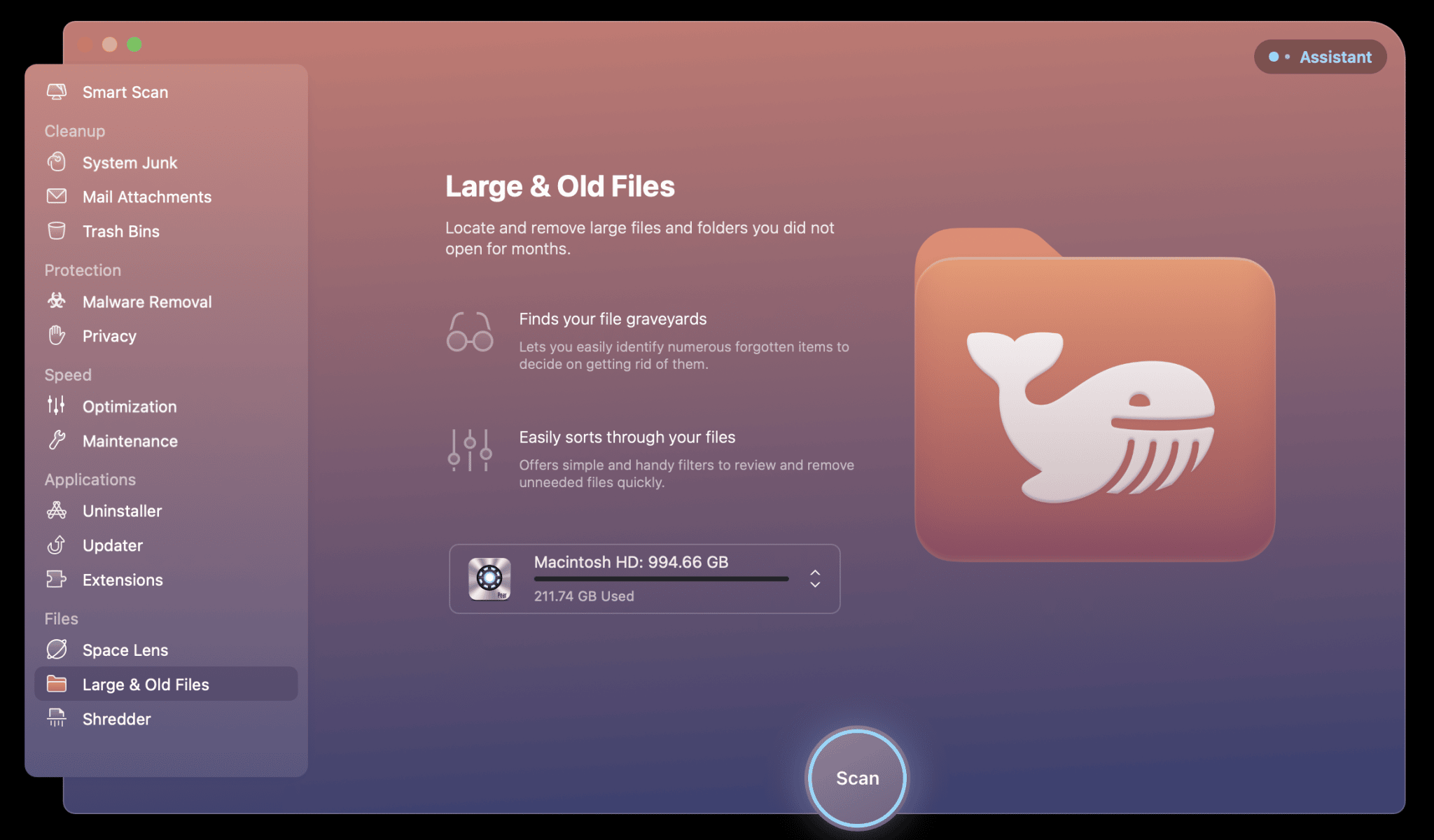Toggle the Maintenance speed option
This screenshot has width=1434, height=840.
click(x=129, y=442)
